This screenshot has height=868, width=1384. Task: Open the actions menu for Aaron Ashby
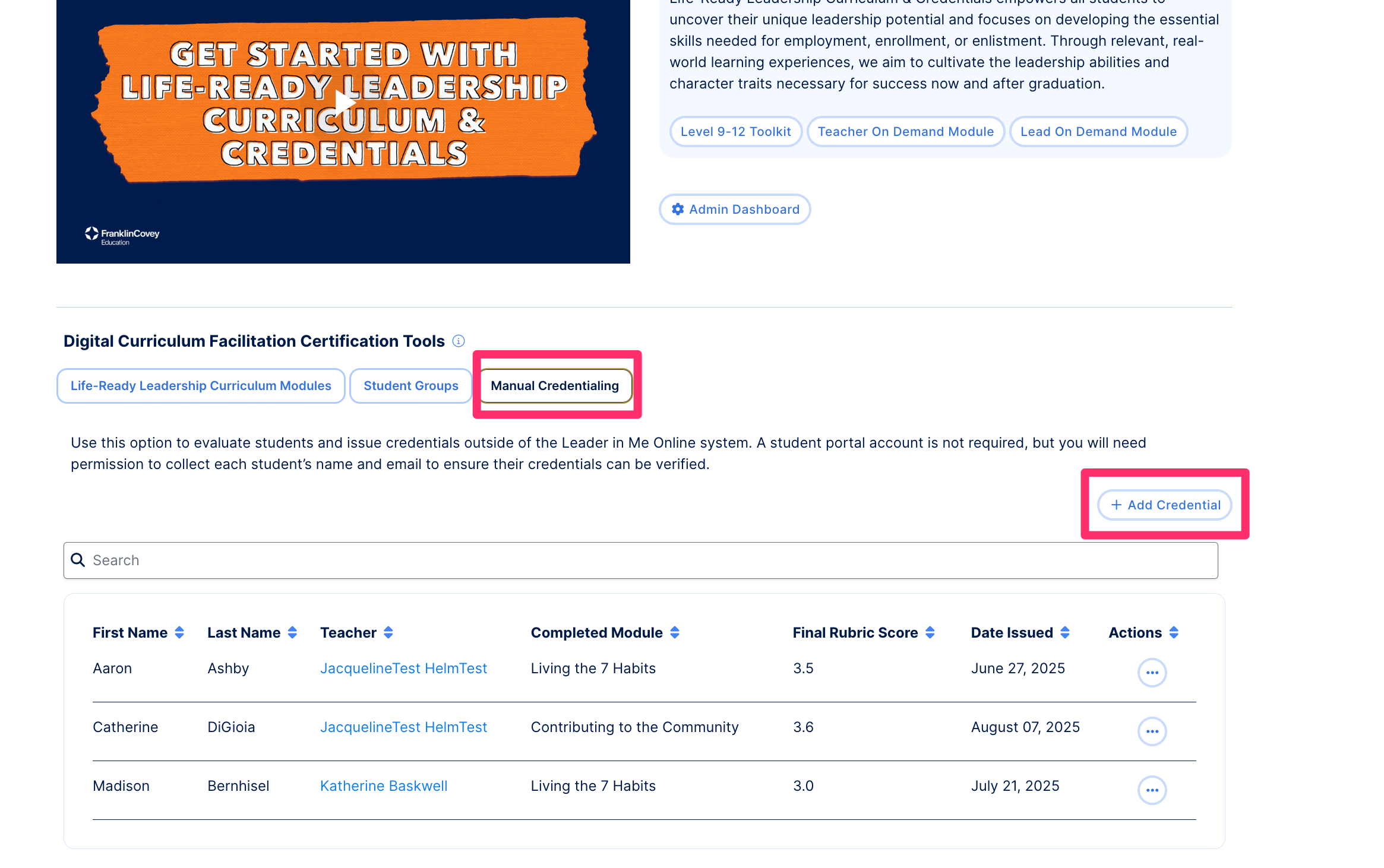[1151, 673]
